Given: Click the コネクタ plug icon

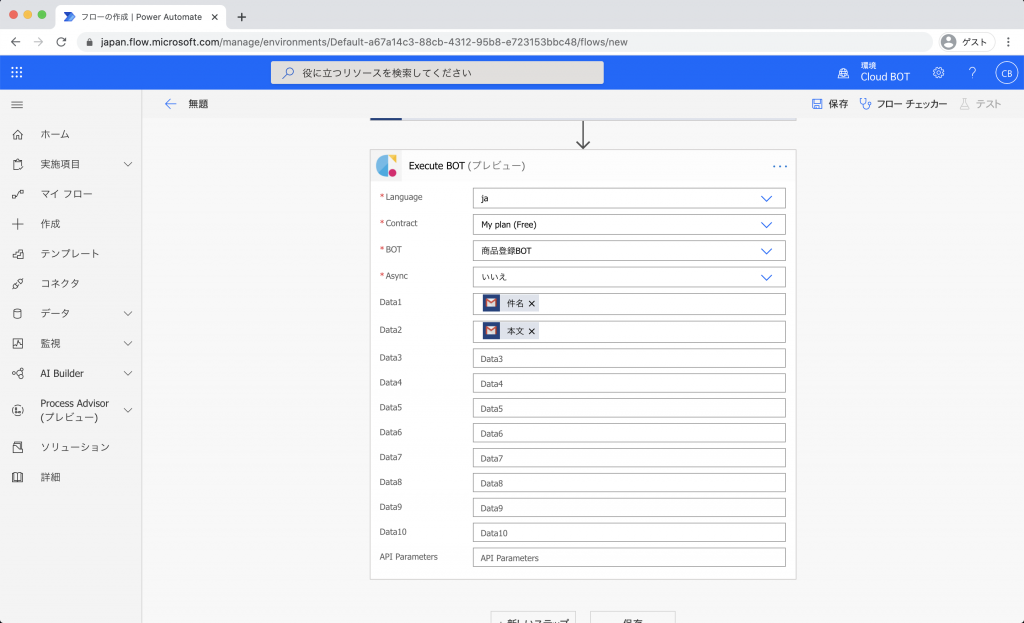Looking at the screenshot, I should [18, 283].
